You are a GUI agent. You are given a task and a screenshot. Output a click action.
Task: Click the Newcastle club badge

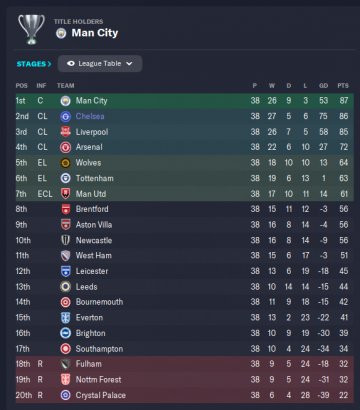(65, 240)
